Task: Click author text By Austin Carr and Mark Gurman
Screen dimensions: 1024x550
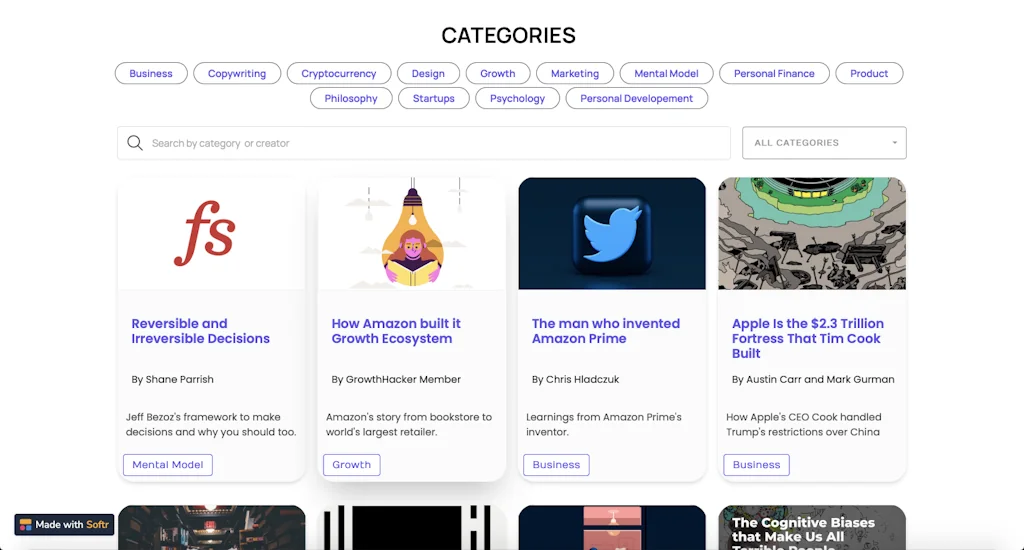Action: tap(813, 379)
